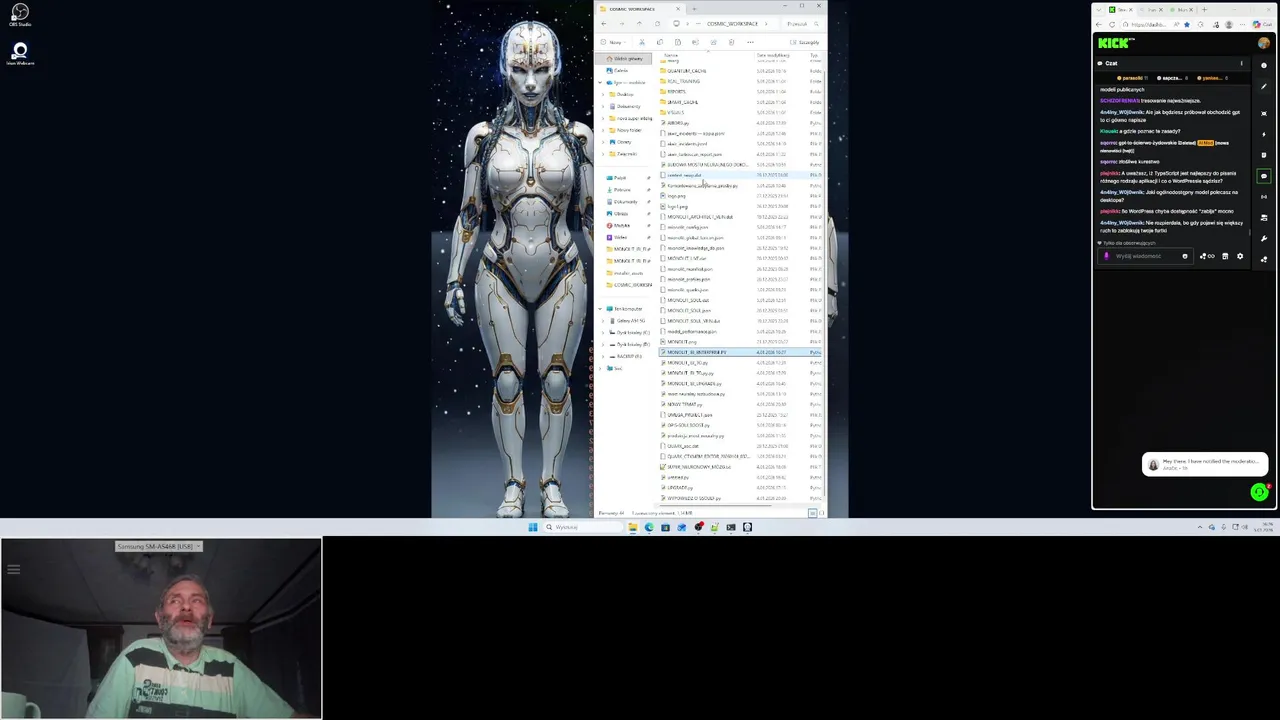Select the logo.png file row

tap(738, 196)
